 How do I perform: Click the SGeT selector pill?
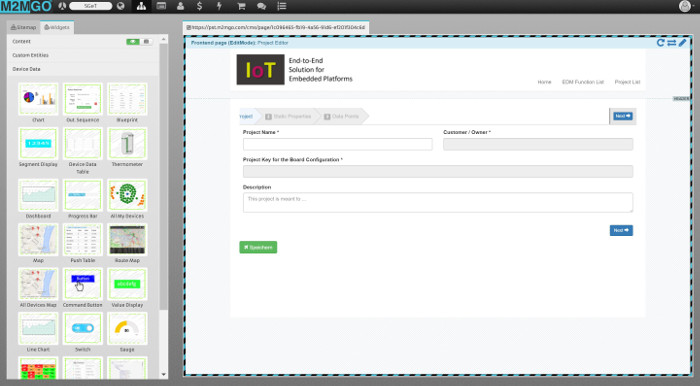tap(91, 6)
